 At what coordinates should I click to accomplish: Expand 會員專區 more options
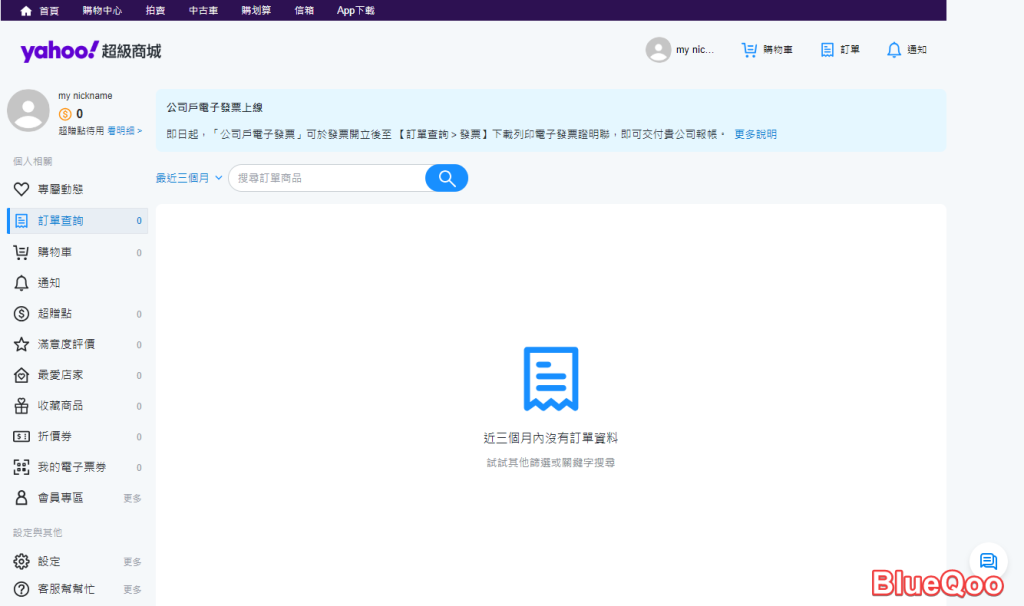pyautogui.click(x=132, y=498)
